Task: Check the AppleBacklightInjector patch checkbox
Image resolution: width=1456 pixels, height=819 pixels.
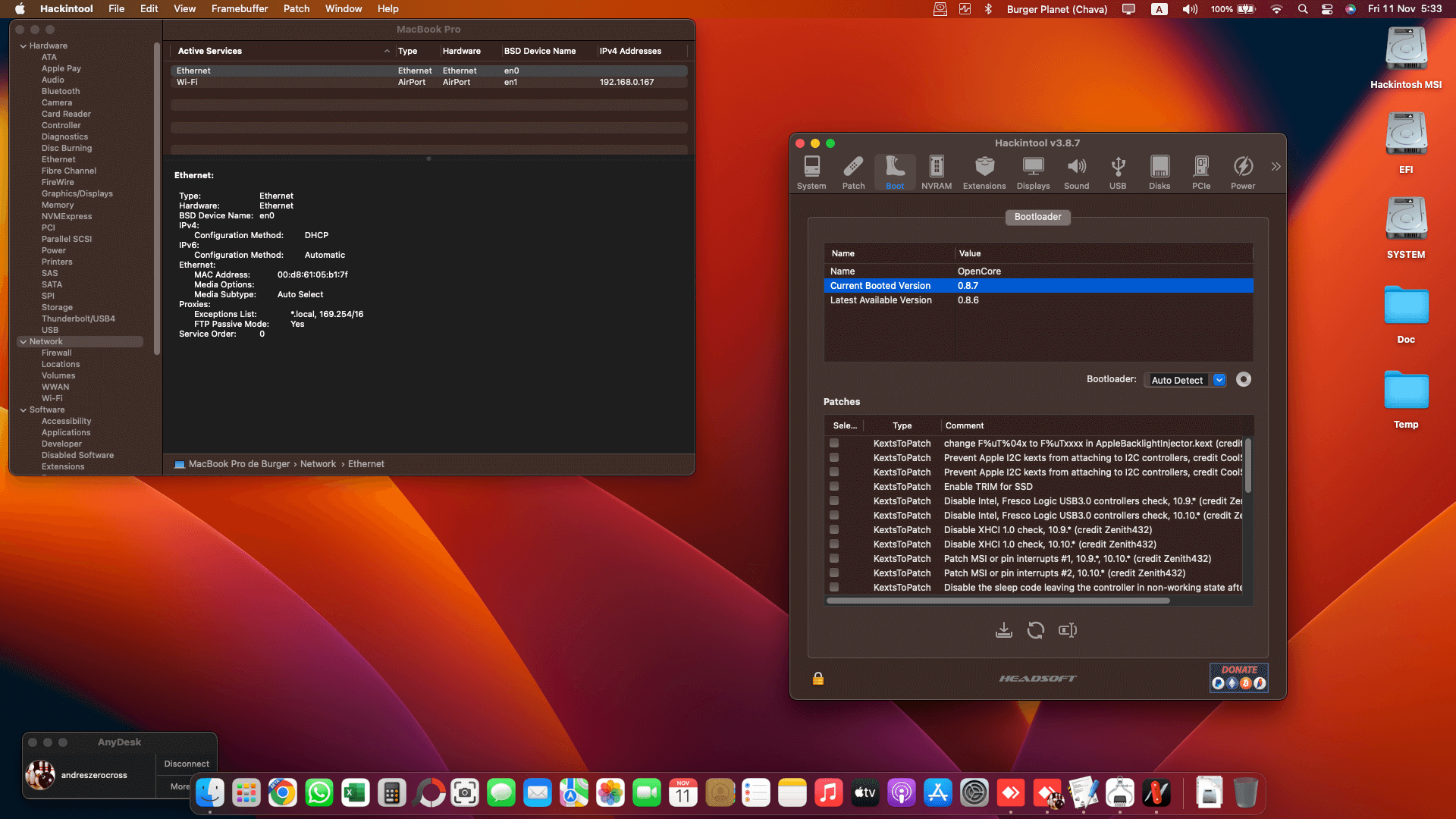Action: point(835,443)
